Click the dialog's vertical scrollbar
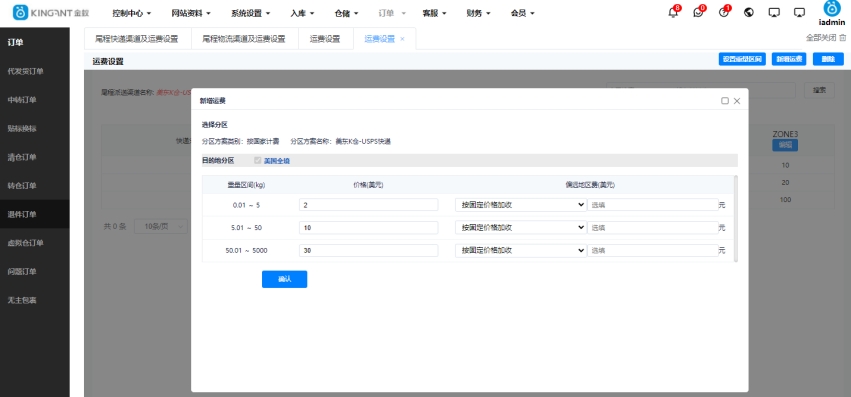The image size is (851, 397). click(x=736, y=218)
